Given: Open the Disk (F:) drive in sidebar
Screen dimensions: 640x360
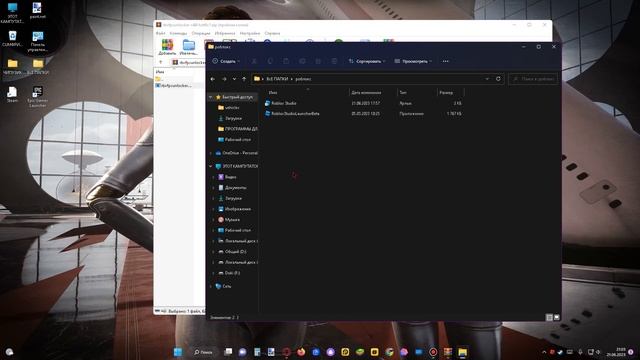Looking at the screenshot, I should coord(232,273).
